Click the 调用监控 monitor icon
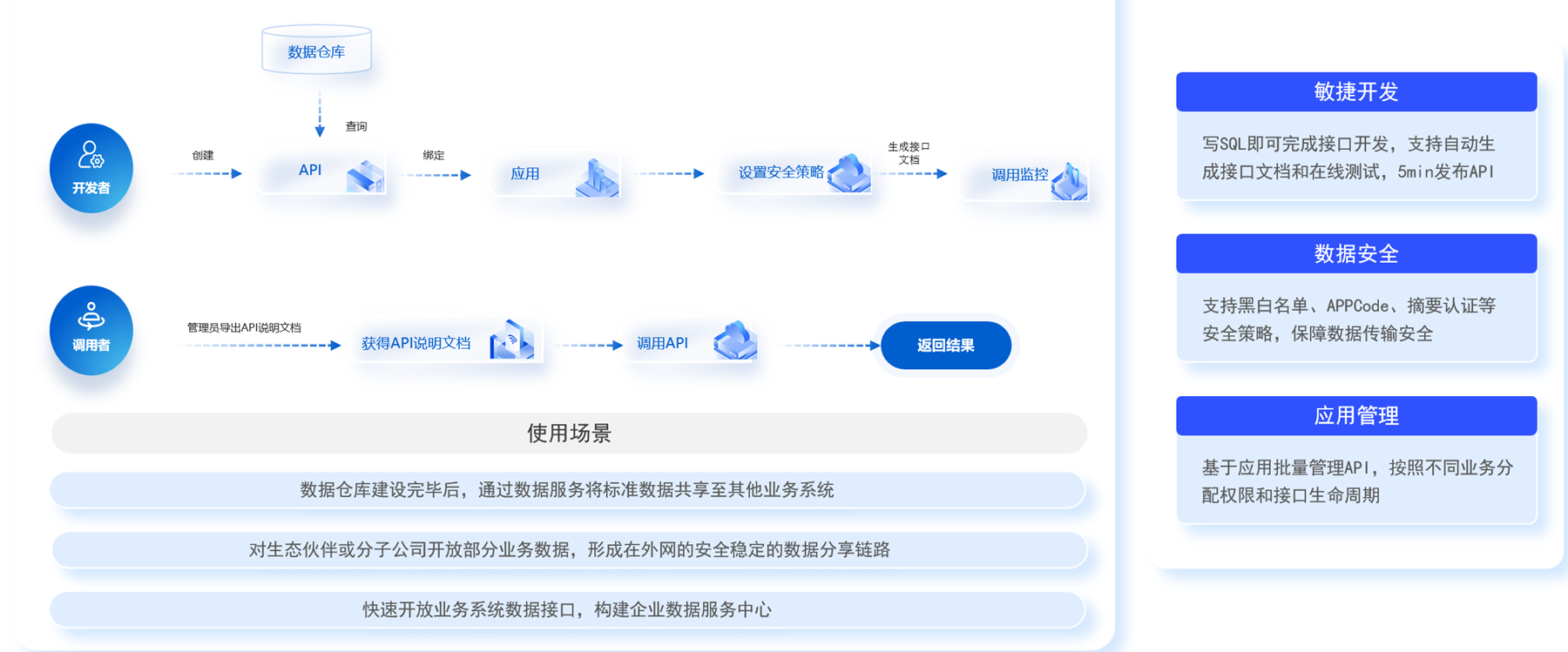Screen dimensions: 1568x652 [1070, 181]
